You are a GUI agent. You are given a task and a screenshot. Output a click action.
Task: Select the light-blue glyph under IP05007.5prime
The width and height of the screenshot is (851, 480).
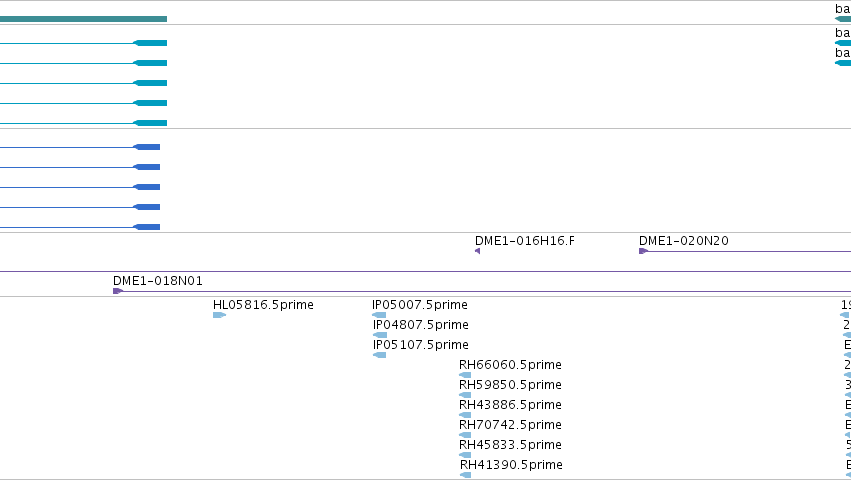click(x=379, y=315)
